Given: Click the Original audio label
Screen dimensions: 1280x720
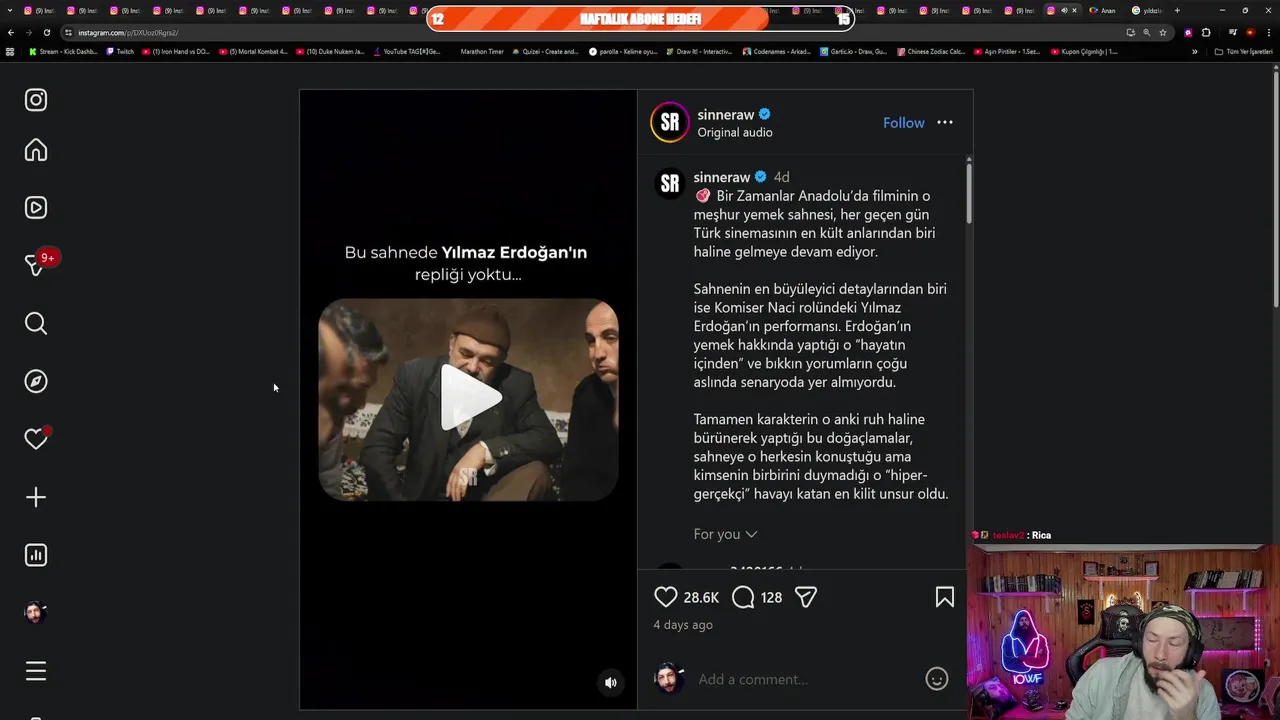Looking at the screenshot, I should click(735, 132).
